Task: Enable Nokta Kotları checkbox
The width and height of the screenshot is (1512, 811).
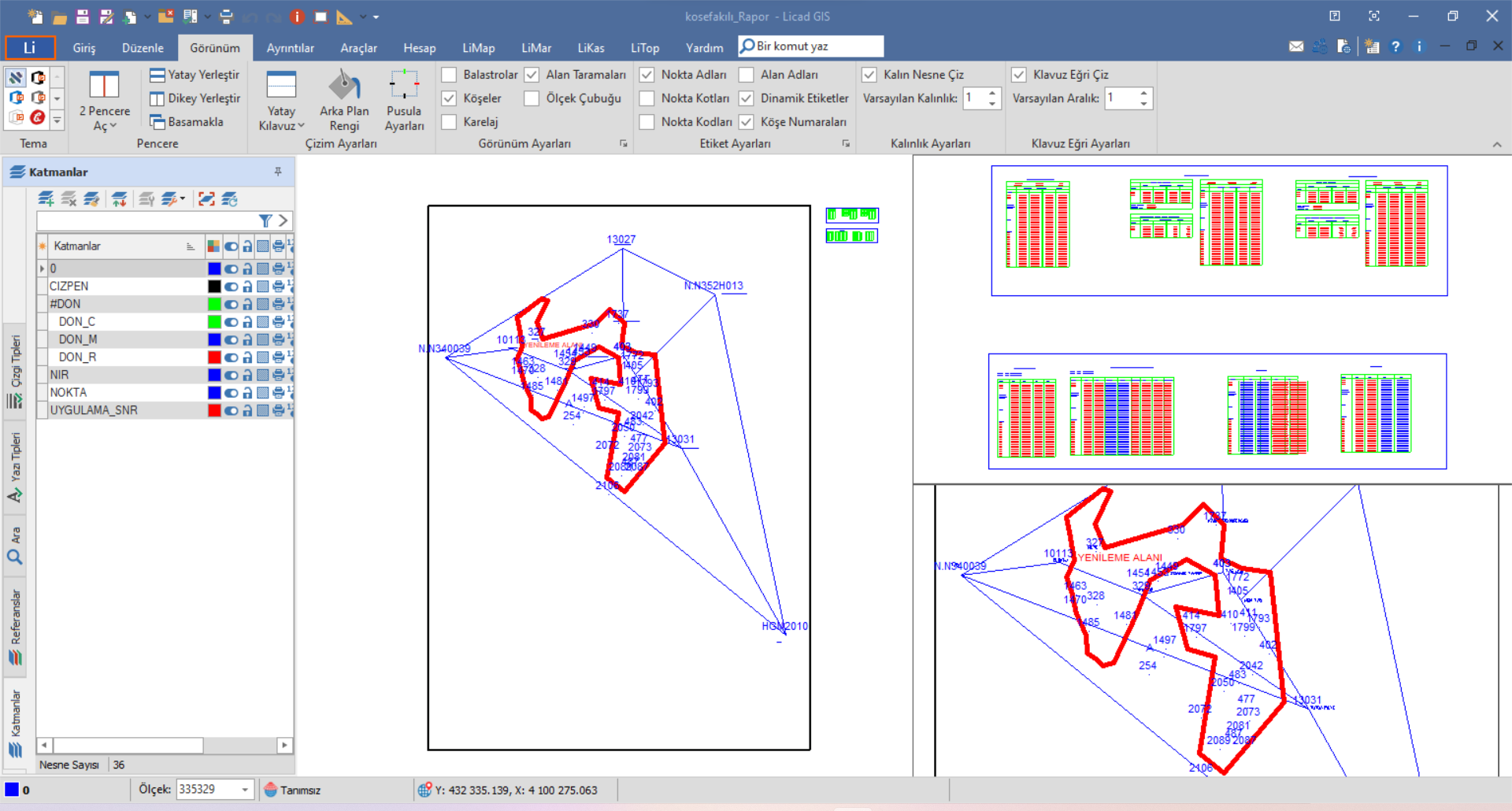Action: (x=647, y=98)
